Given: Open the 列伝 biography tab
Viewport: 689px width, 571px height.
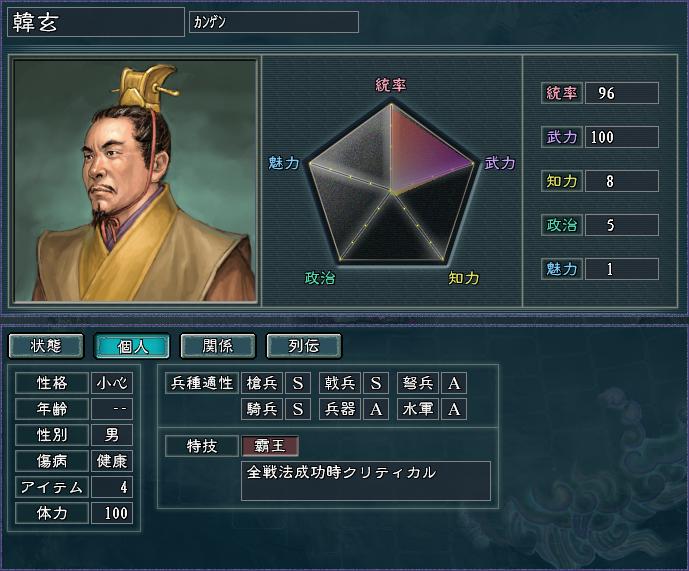Looking at the screenshot, I should (x=304, y=346).
